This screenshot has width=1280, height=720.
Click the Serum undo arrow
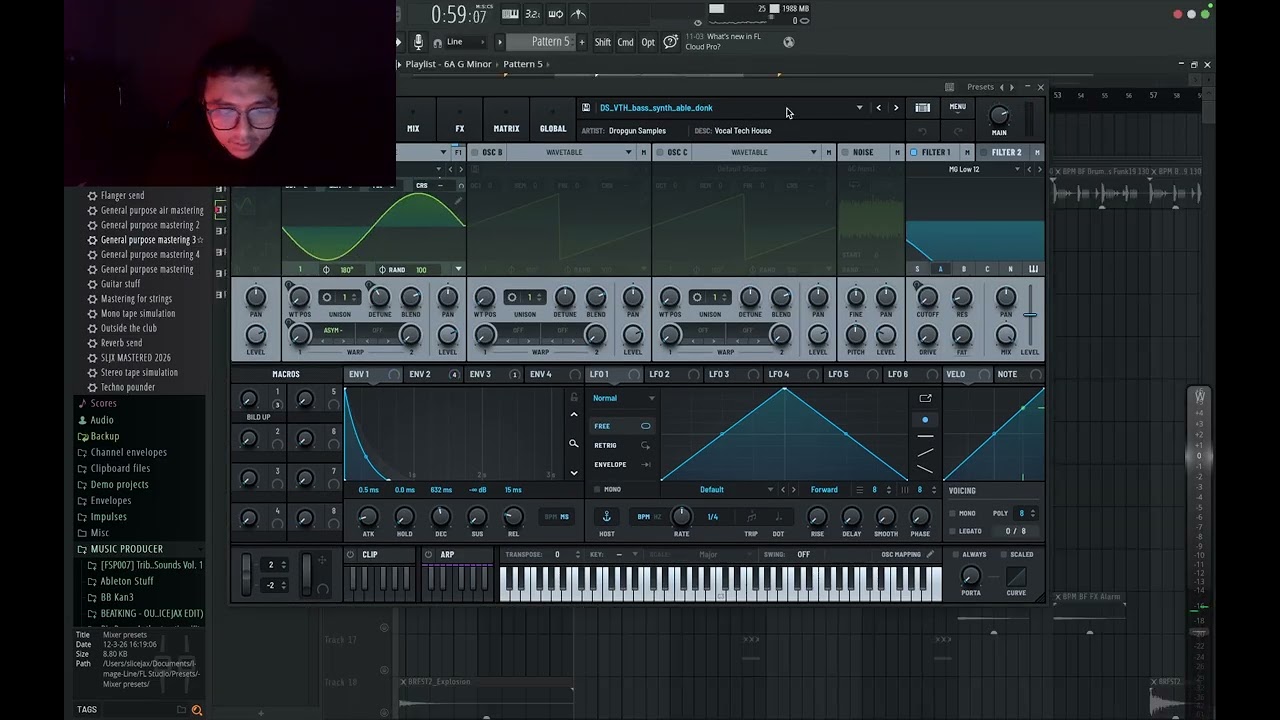click(922, 131)
